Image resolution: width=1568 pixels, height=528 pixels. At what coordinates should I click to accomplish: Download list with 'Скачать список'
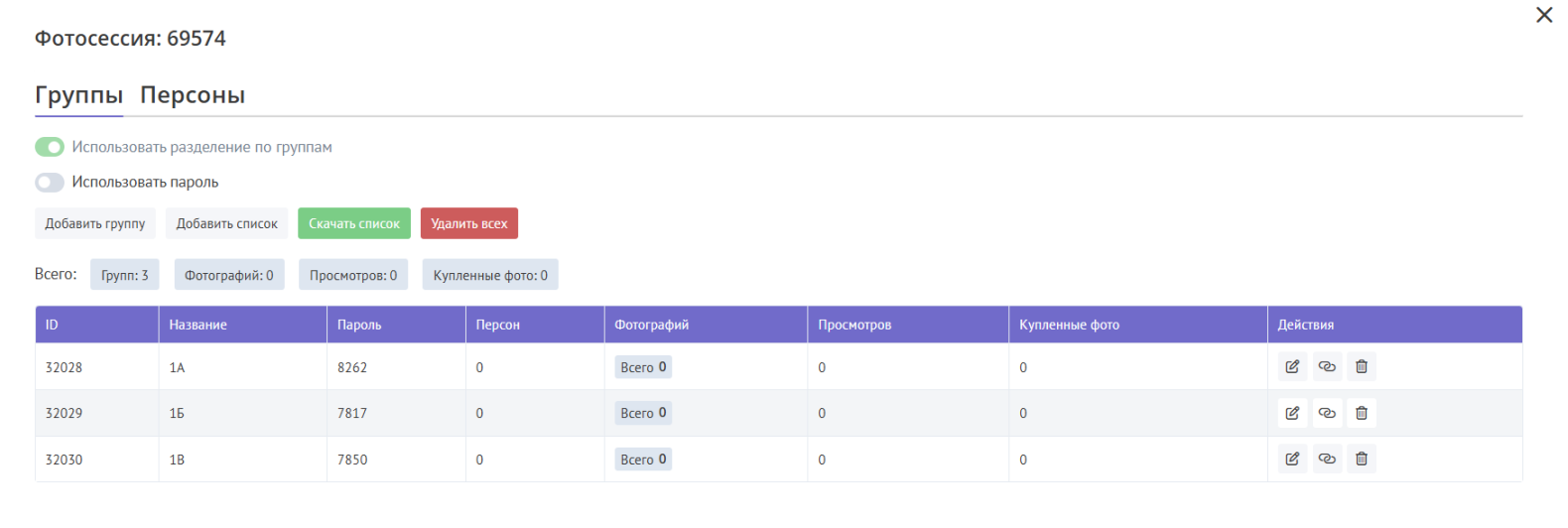point(354,223)
